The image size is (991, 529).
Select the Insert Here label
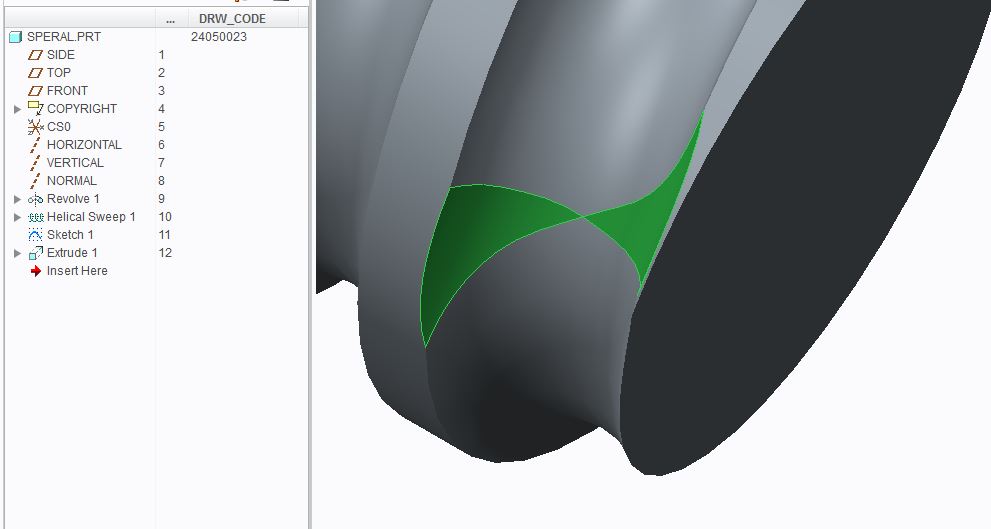coord(77,271)
